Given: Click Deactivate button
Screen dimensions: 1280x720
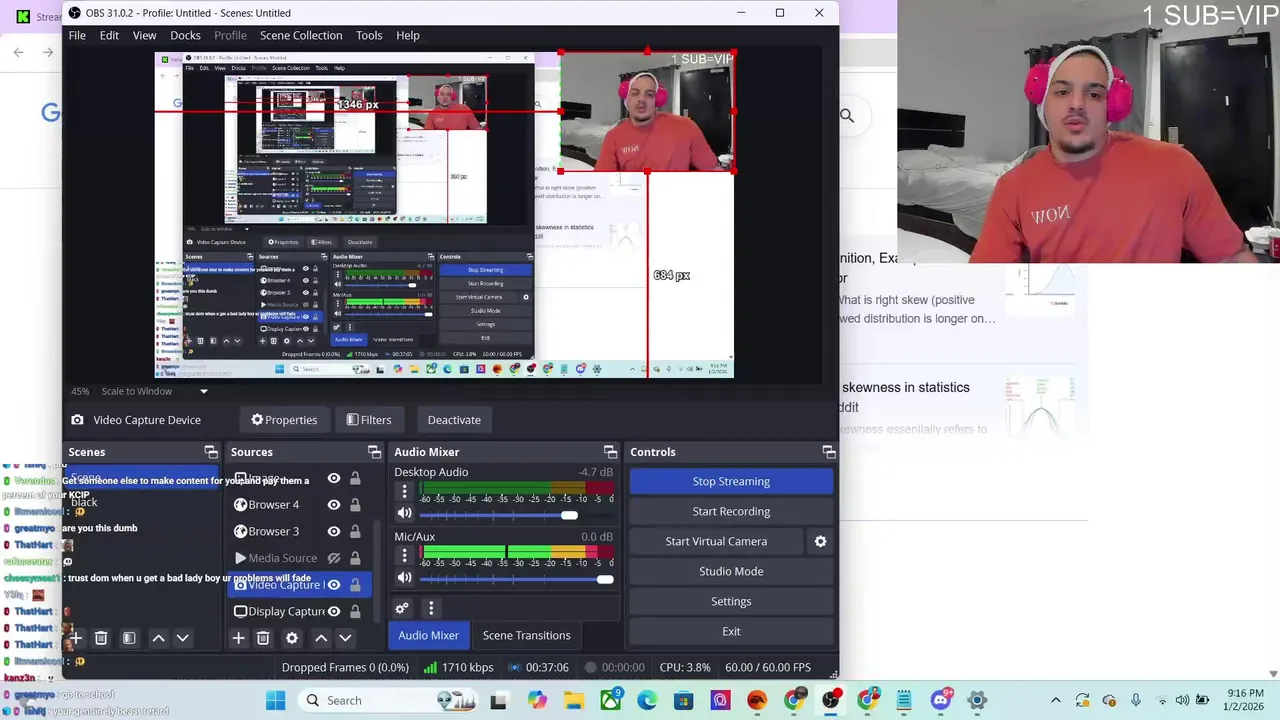Looking at the screenshot, I should 454,420.
